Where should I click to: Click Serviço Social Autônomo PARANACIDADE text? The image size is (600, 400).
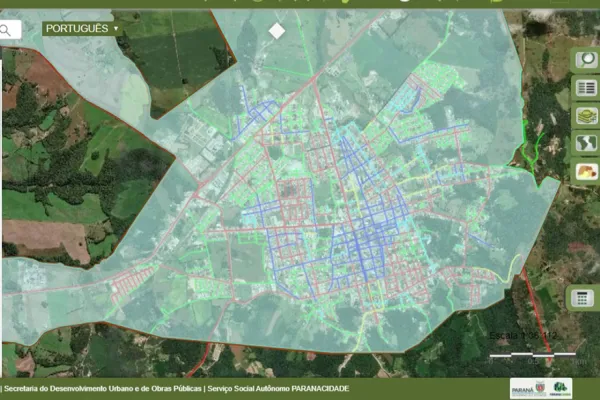[279, 388]
